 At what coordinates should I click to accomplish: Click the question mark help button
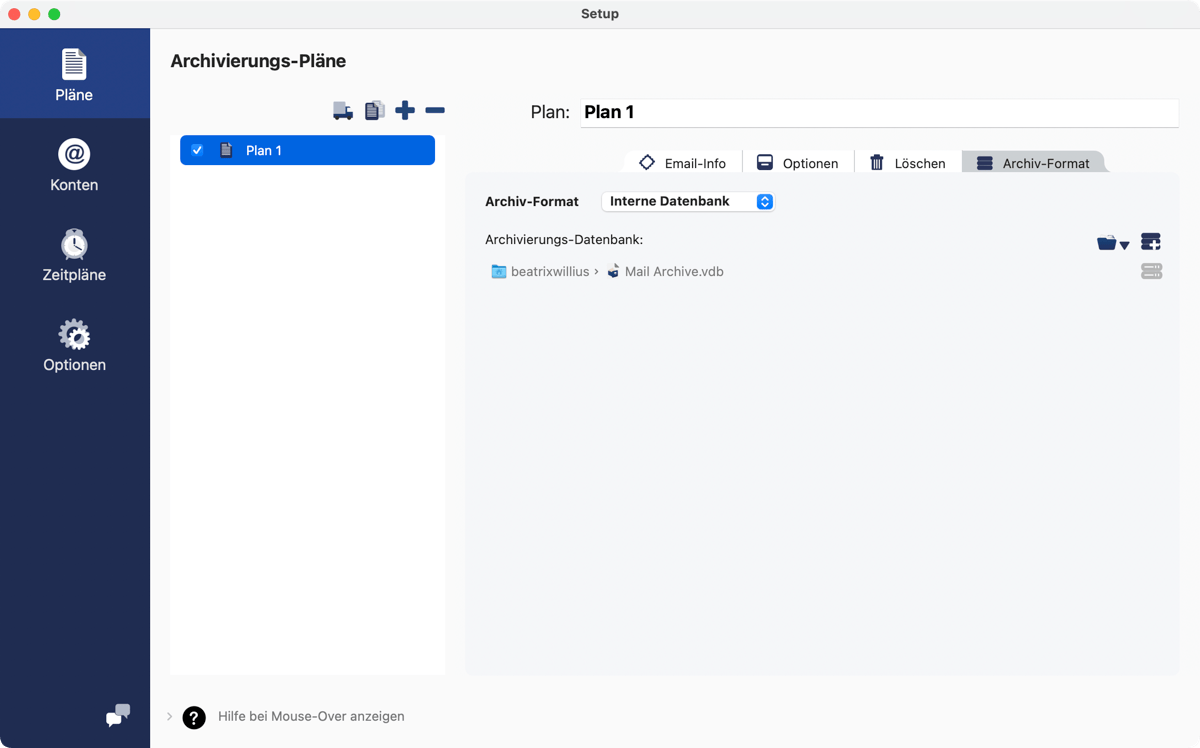[194, 716]
